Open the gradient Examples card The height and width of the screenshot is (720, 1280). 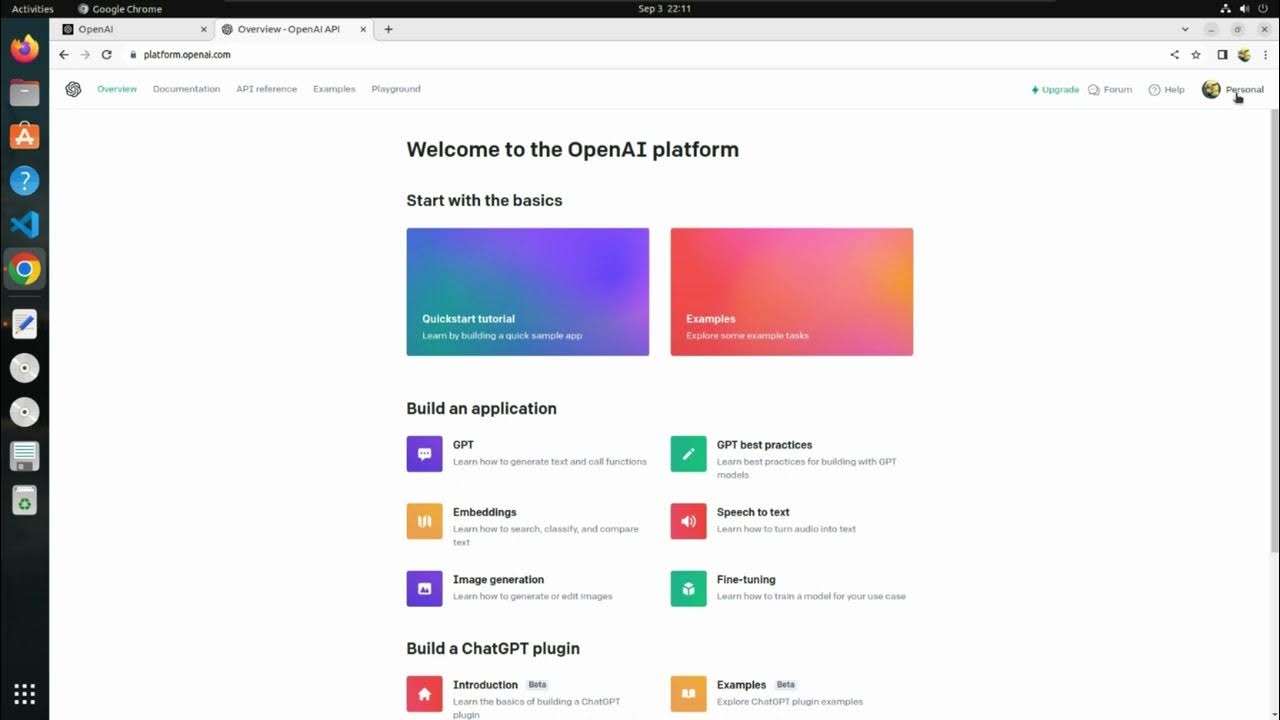coord(791,292)
